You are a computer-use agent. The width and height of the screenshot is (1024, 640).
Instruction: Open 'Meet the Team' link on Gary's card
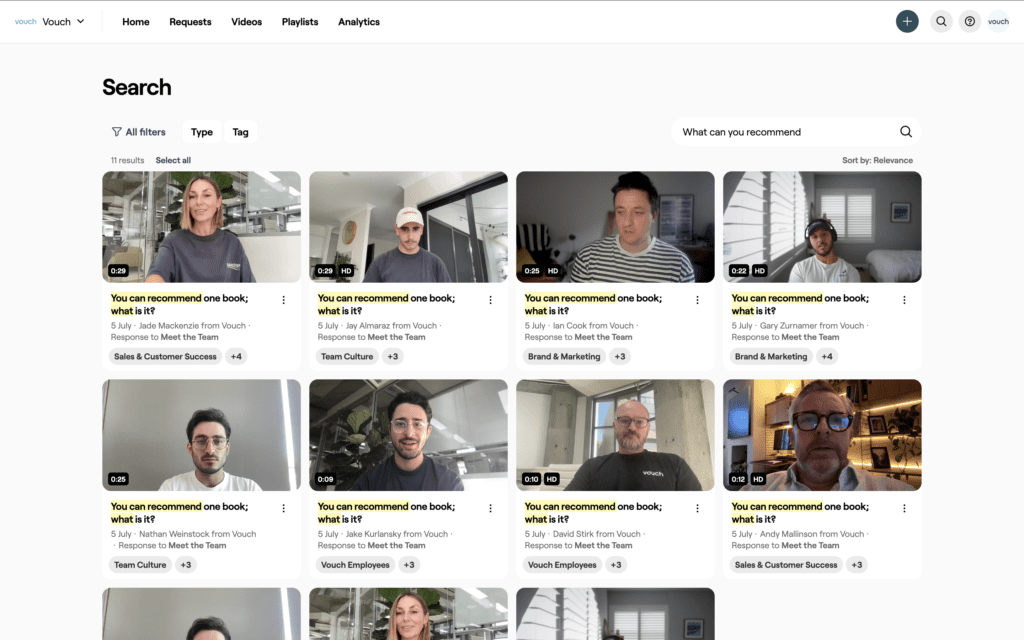tap(810, 337)
